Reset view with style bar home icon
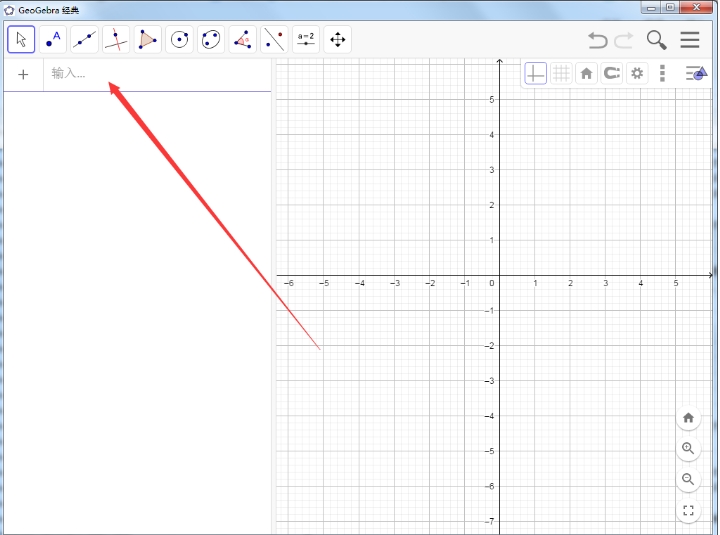 pyautogui.click(x=586, y=73)
